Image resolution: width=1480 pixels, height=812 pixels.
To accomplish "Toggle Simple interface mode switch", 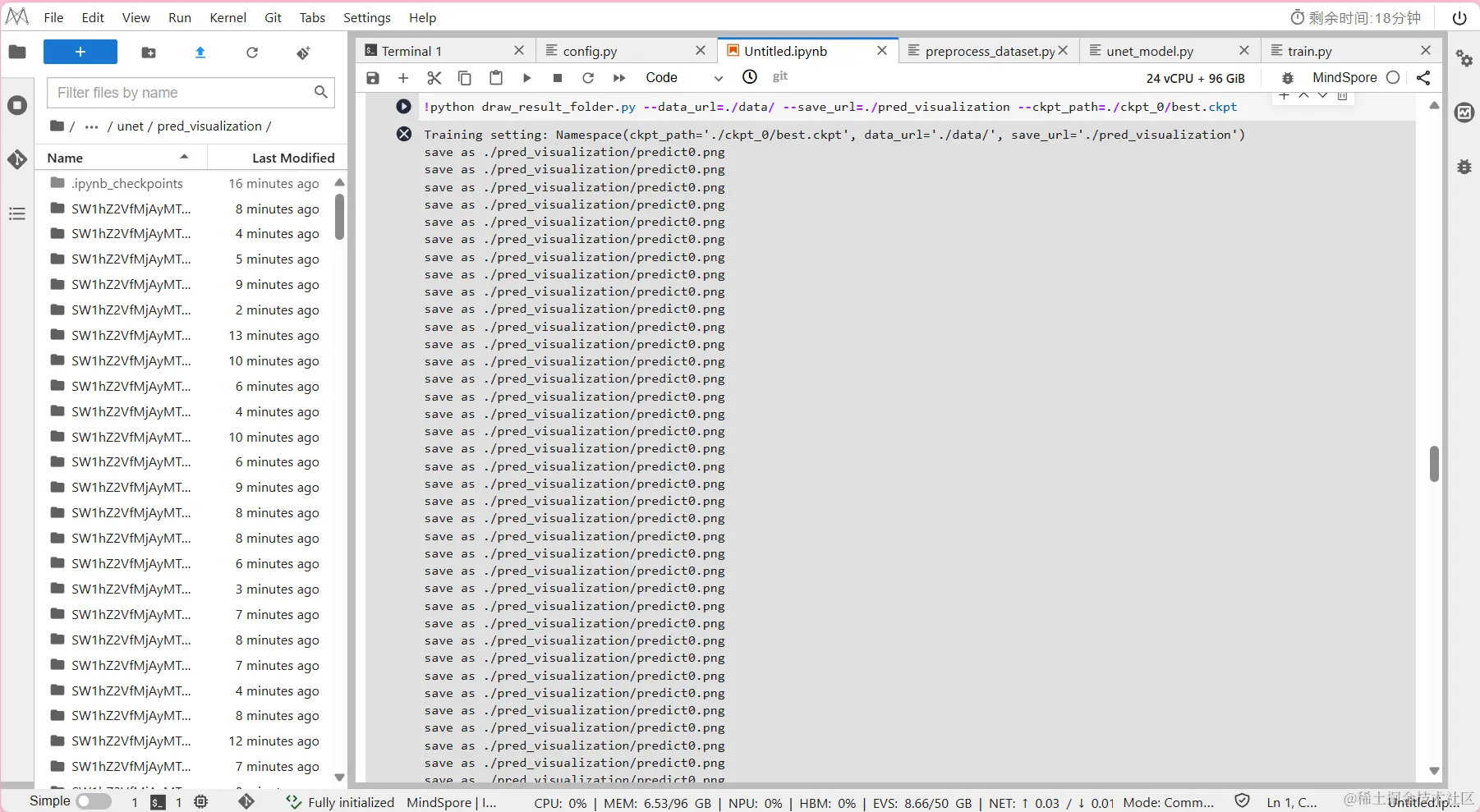I will [x=93, y=801].
